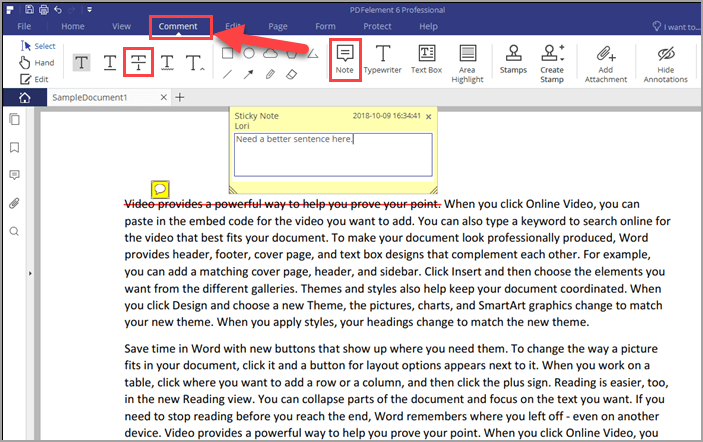Select the Eraser tool

[x=291, y=74]
